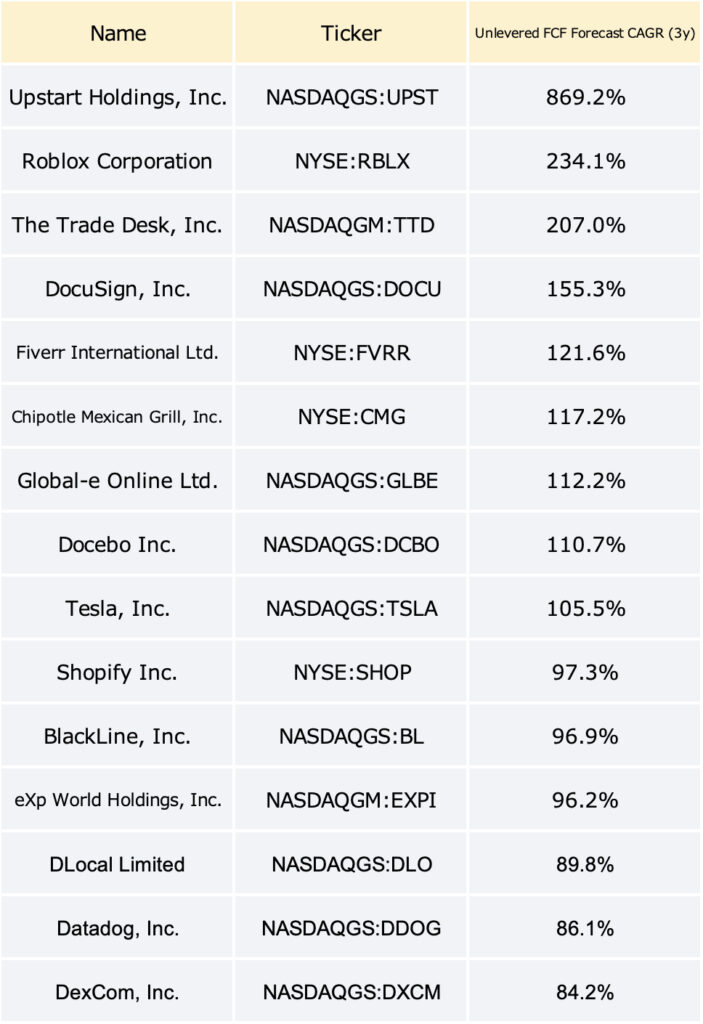Select the Docebo Inc. name cell
Screen dimensions: 703x1024
(x=117, y=545)
